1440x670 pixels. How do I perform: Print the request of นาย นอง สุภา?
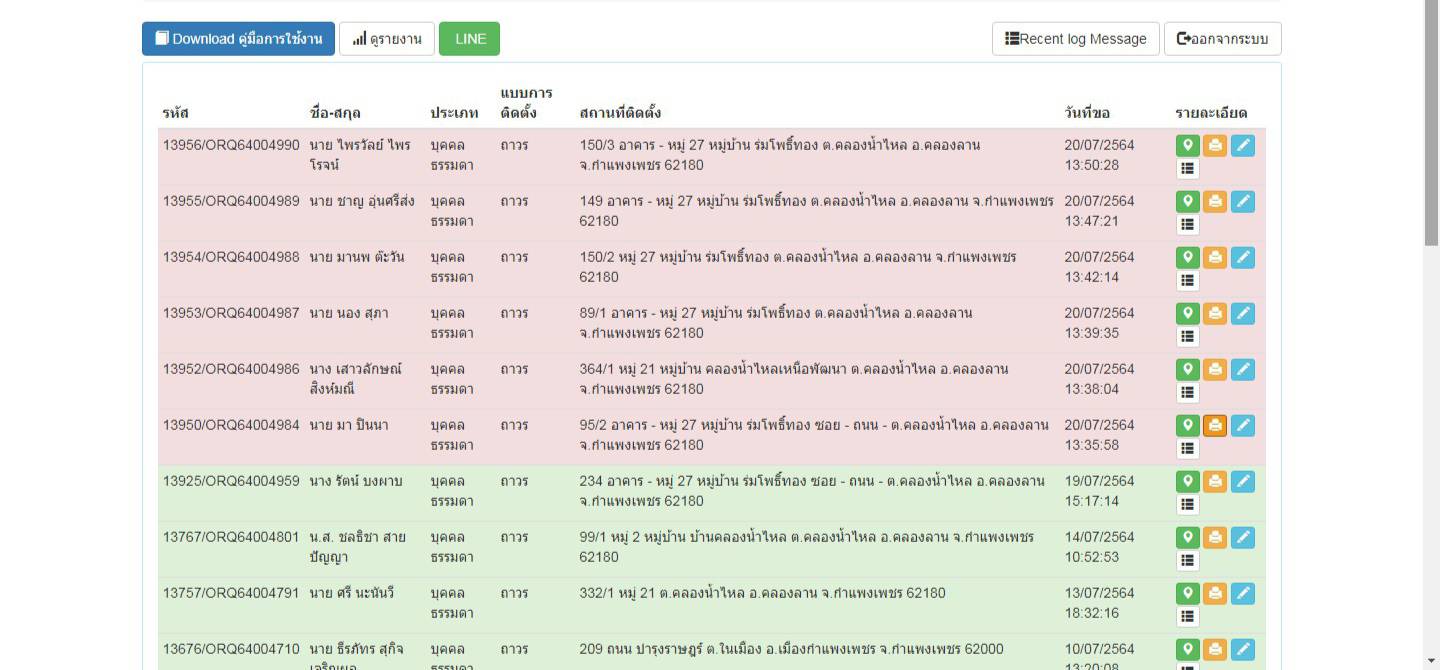pyautogui.click(x=1215, y=313)
